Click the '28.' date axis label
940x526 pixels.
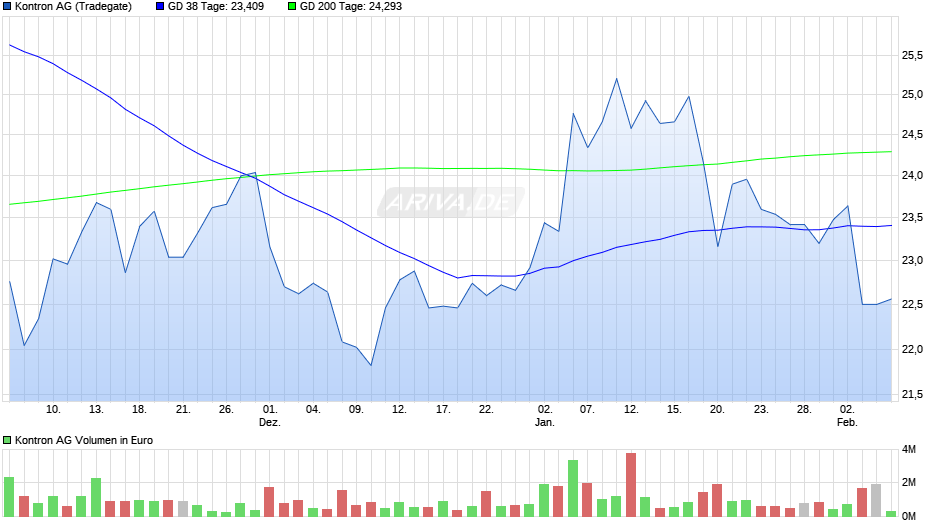tap(804, 410)
